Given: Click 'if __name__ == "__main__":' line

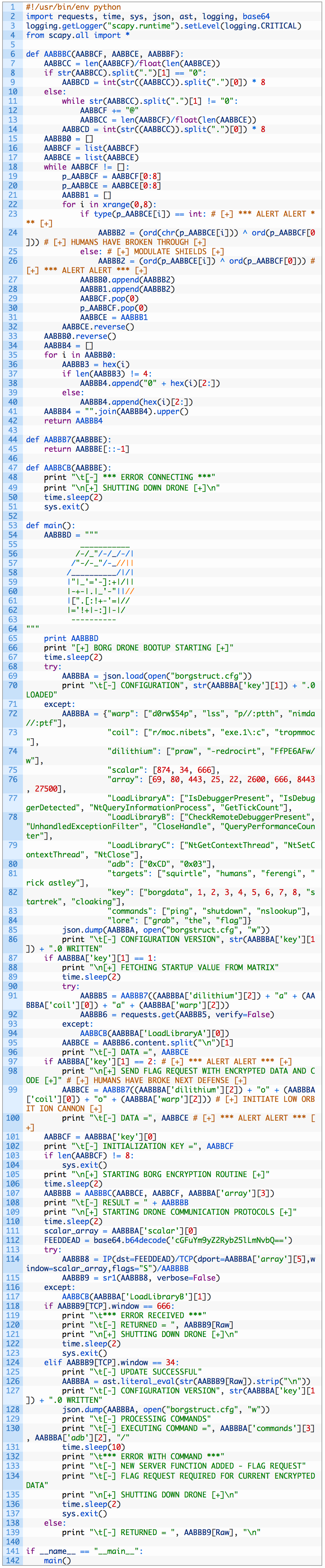Looking at the screenshot, I should click(x=84, y=1551).
